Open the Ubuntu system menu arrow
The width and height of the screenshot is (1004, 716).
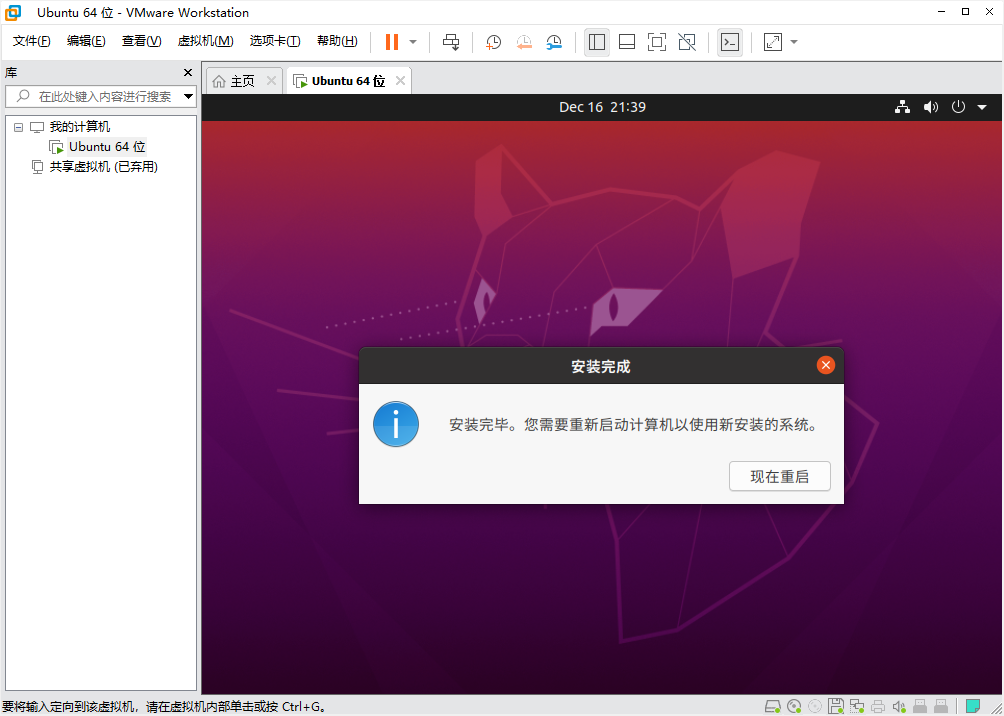click(982, 108)
